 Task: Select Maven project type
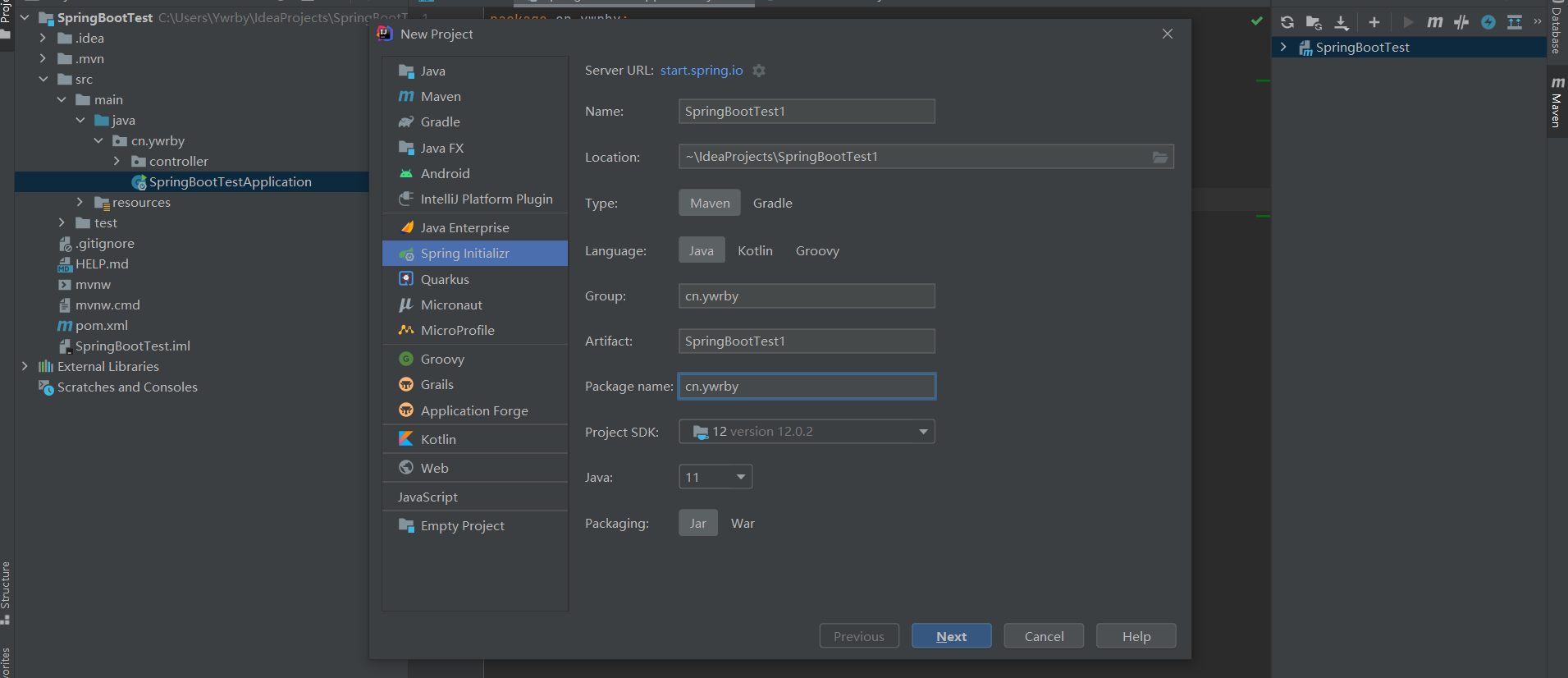(x=710, y=203)
